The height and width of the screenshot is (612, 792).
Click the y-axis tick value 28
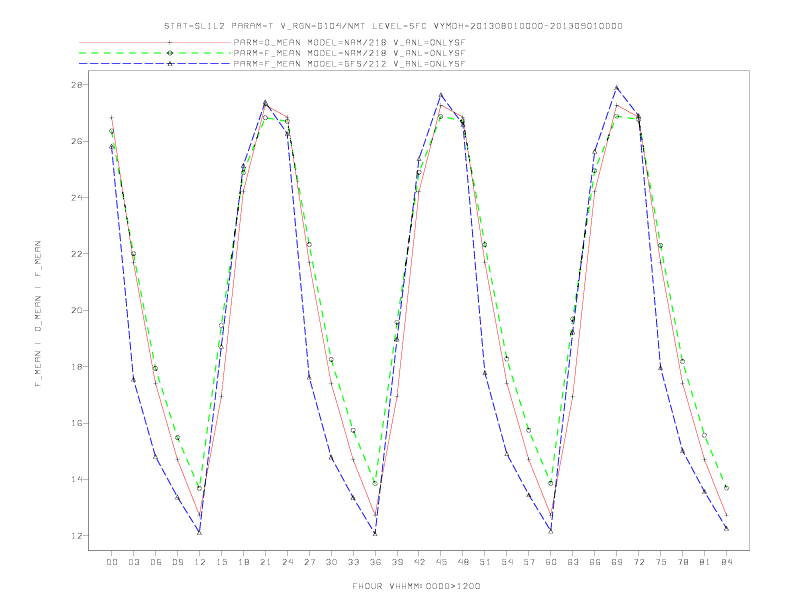pos(77,85)
